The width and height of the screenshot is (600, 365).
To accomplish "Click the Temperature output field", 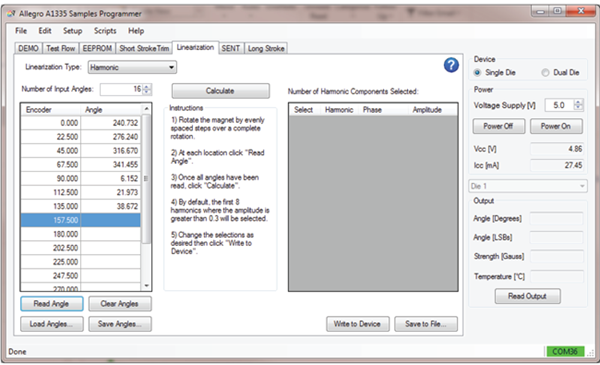I will point(556,276).
